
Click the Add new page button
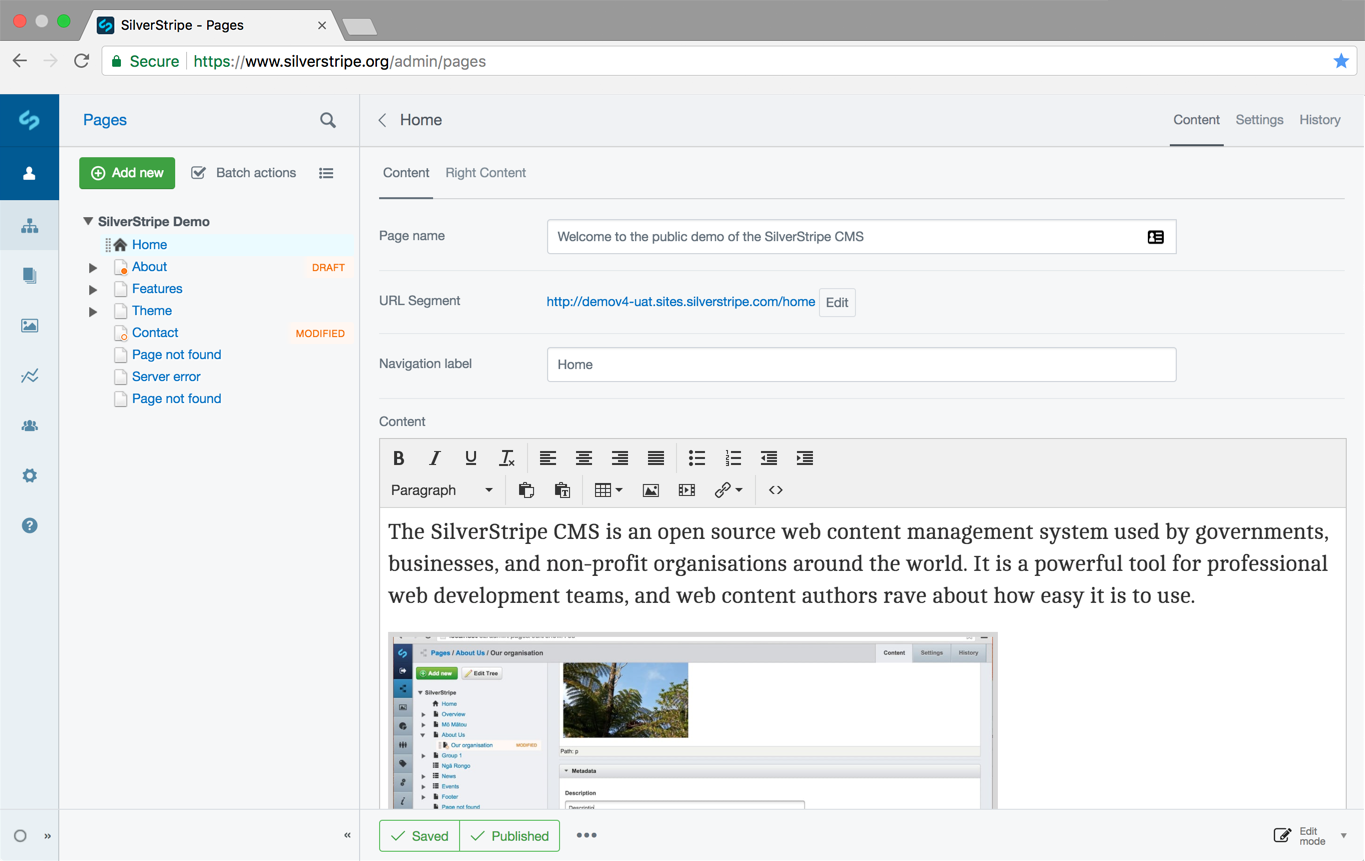click(127, 173)
